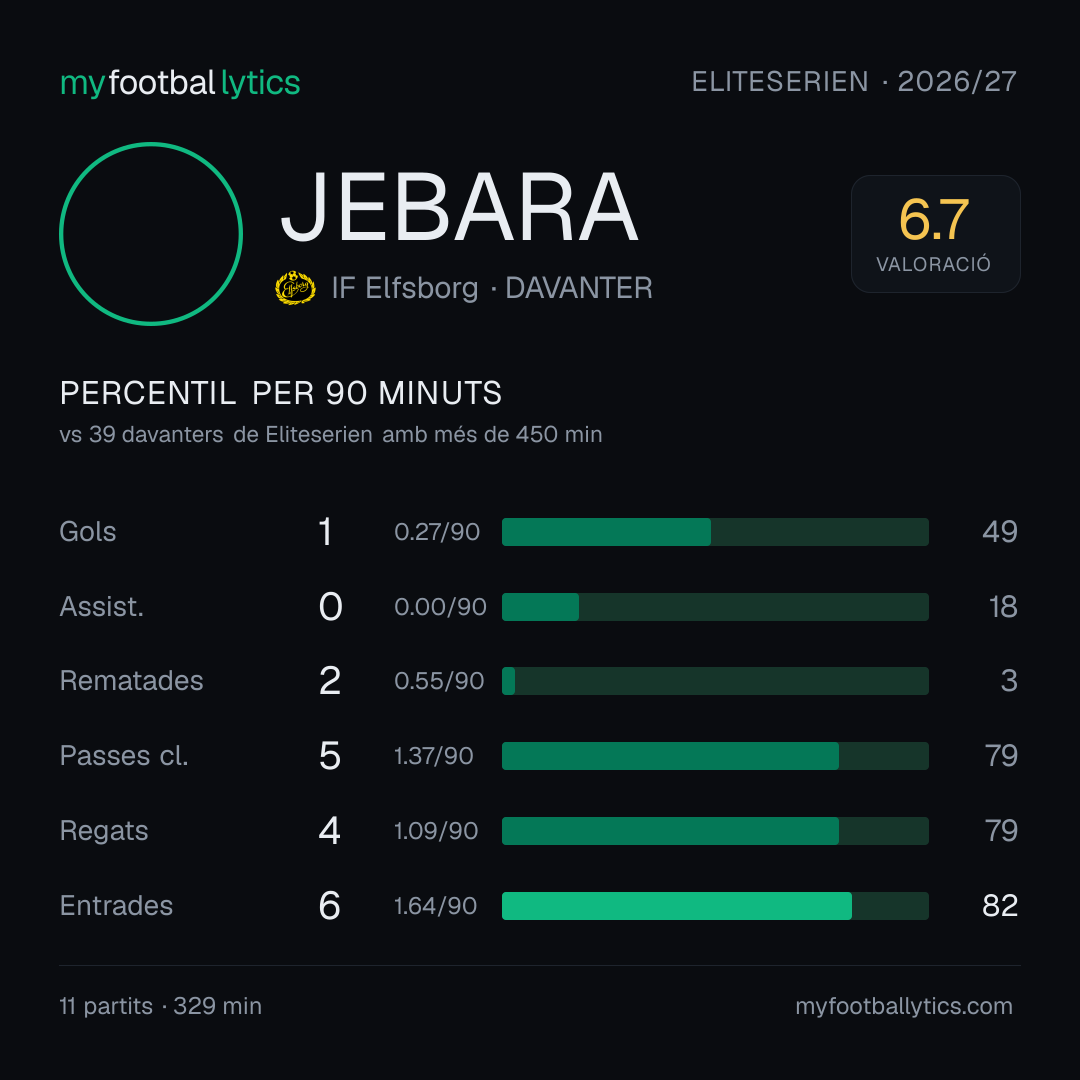Click the Percentil per 90 minuts heading
This screenshot has height=1080, width=1080.
coord(280,393)
